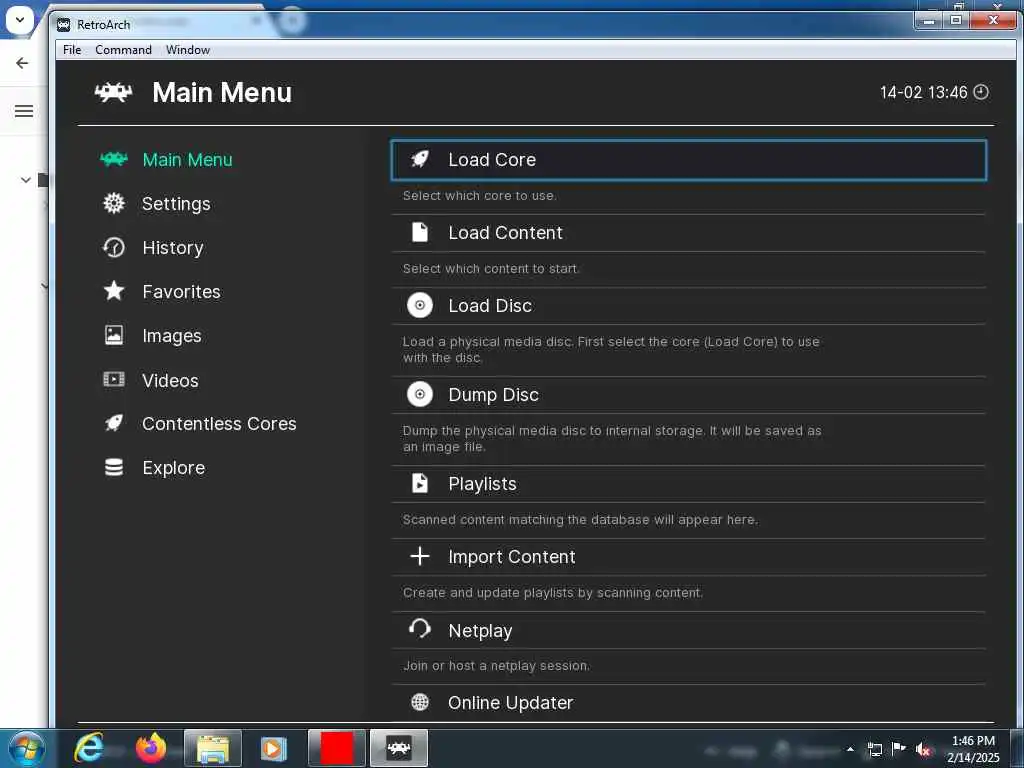
Task: Open the Playlists entry
Action: (x=688, y=484)
